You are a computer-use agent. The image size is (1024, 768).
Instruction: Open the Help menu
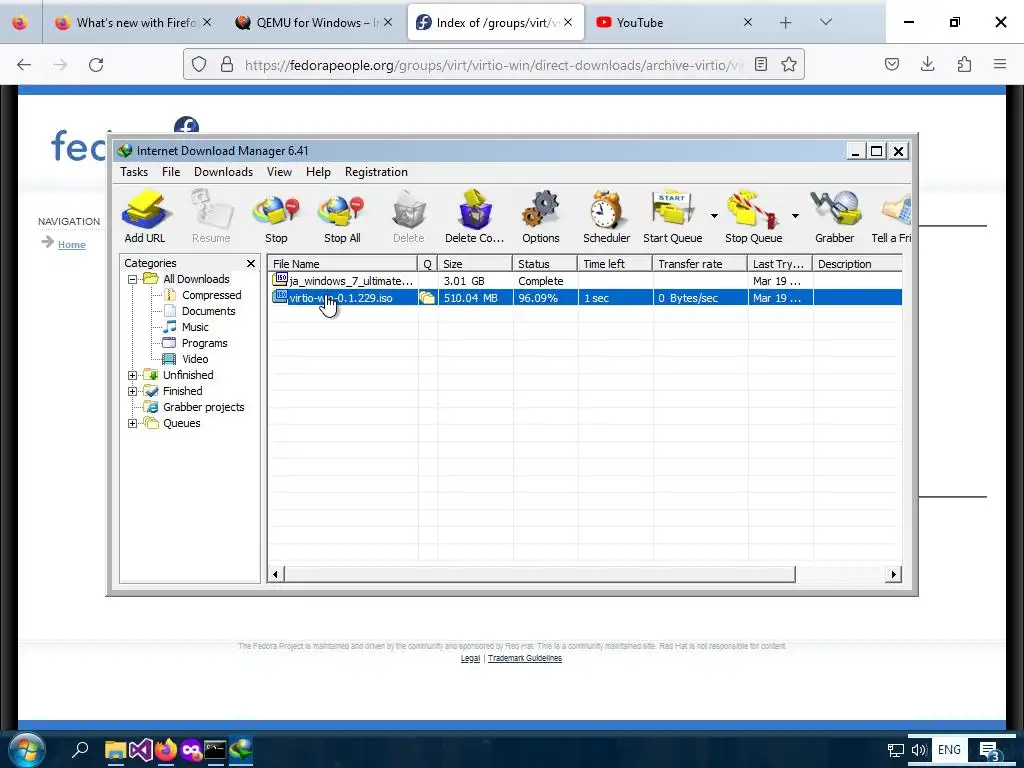318,172
